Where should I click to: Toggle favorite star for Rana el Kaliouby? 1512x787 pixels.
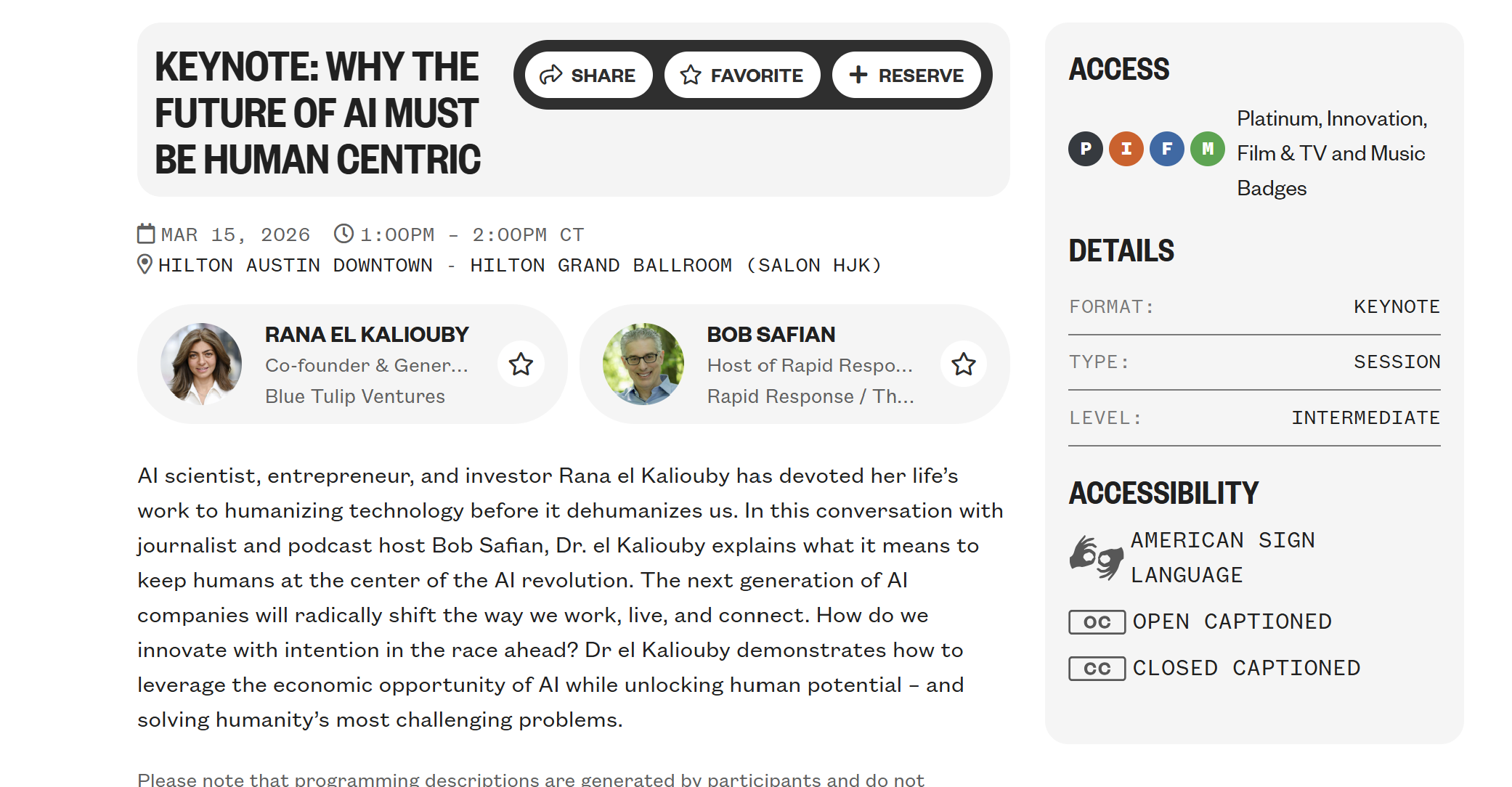click(521, 364)
